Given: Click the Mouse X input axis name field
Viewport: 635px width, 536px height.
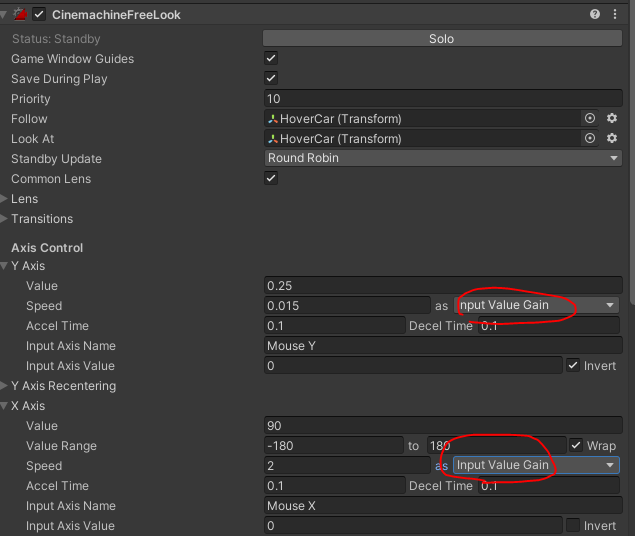Looking at the screenshot, I should (443, 505).
